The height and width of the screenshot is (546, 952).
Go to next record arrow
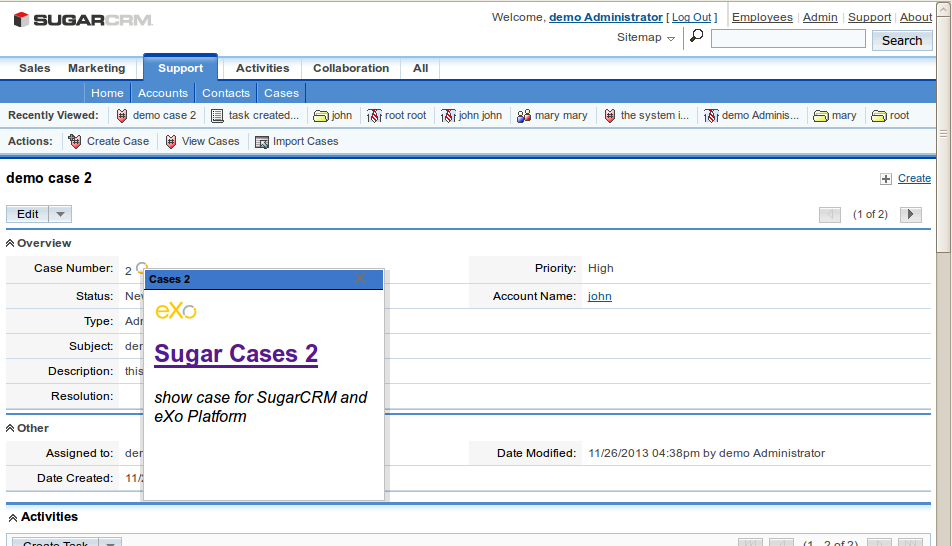point(911,214)
